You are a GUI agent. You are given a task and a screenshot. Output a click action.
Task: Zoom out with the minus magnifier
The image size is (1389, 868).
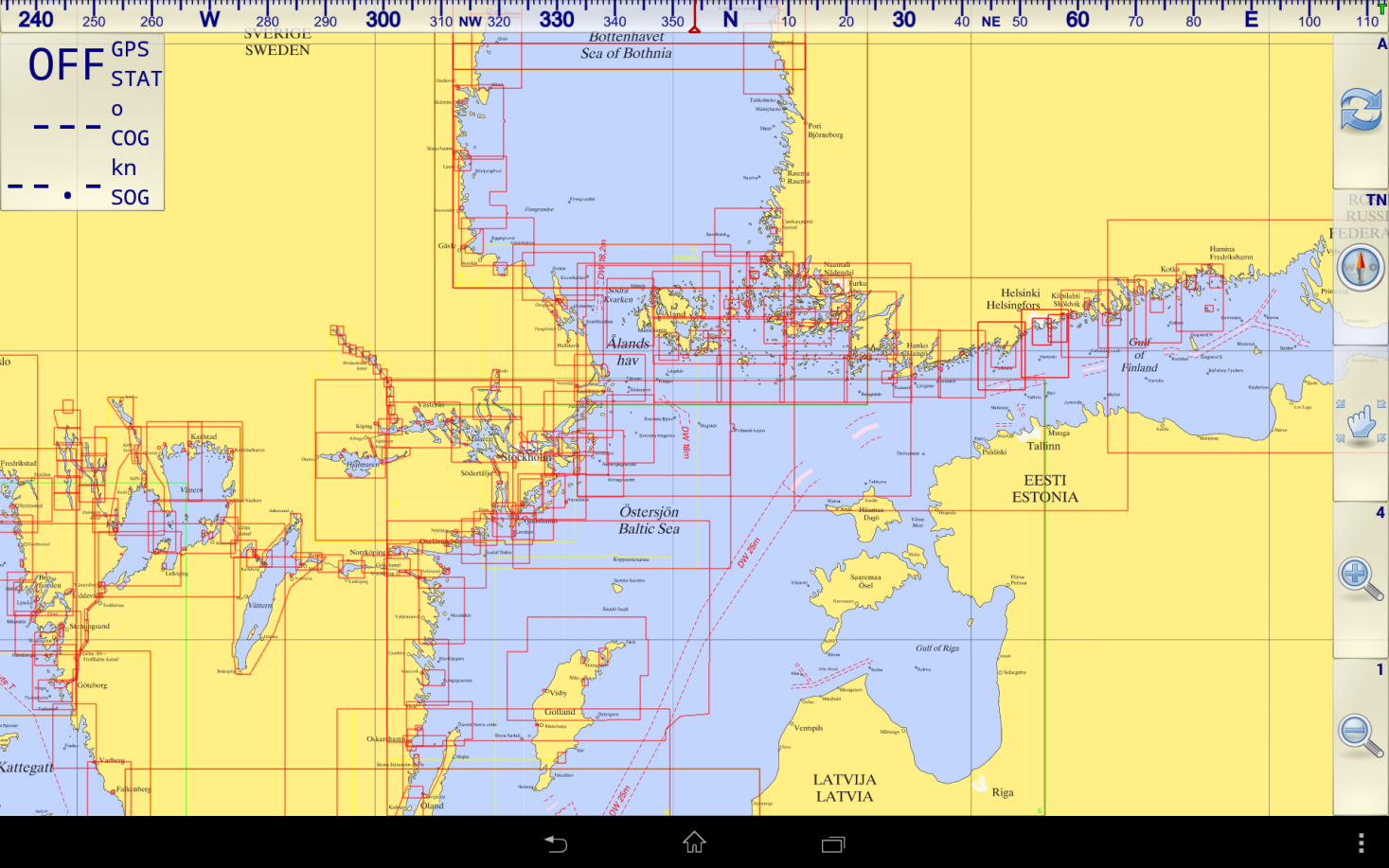point(1361,735)
